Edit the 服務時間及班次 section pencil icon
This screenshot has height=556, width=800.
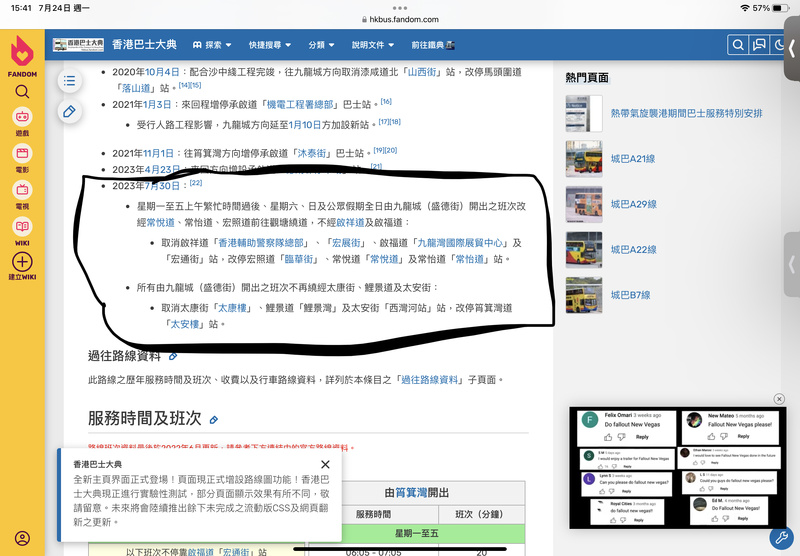coord(214,420)
